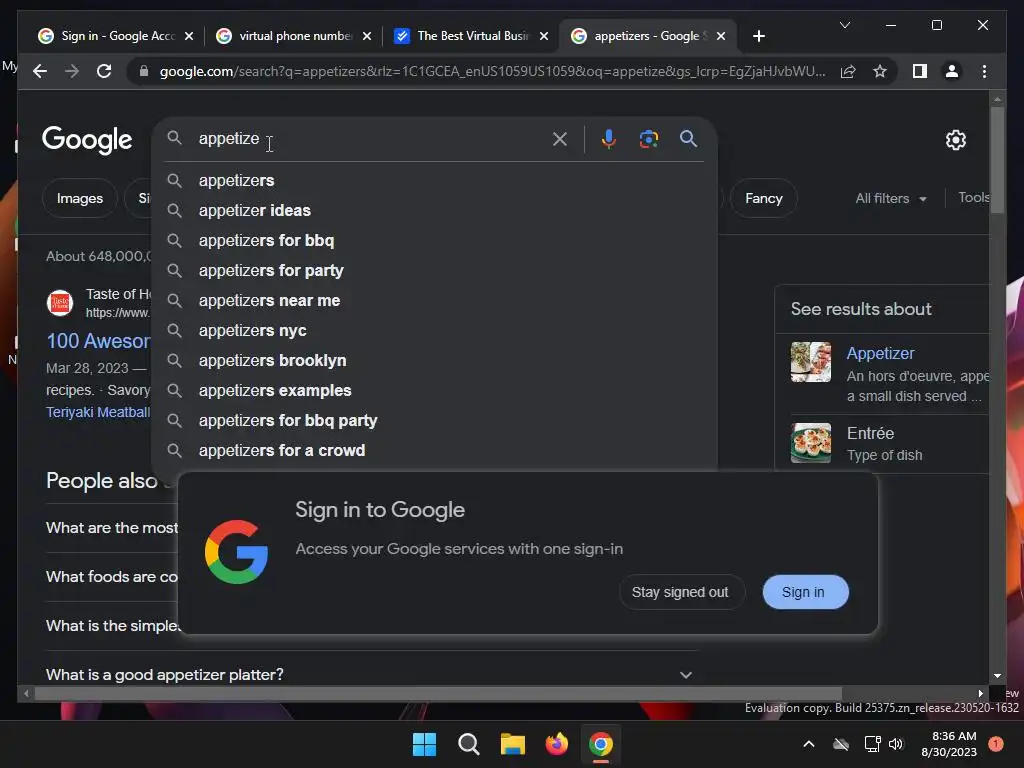
Task: Open tab search chevron in title bar
Action: tap(844, 25)
